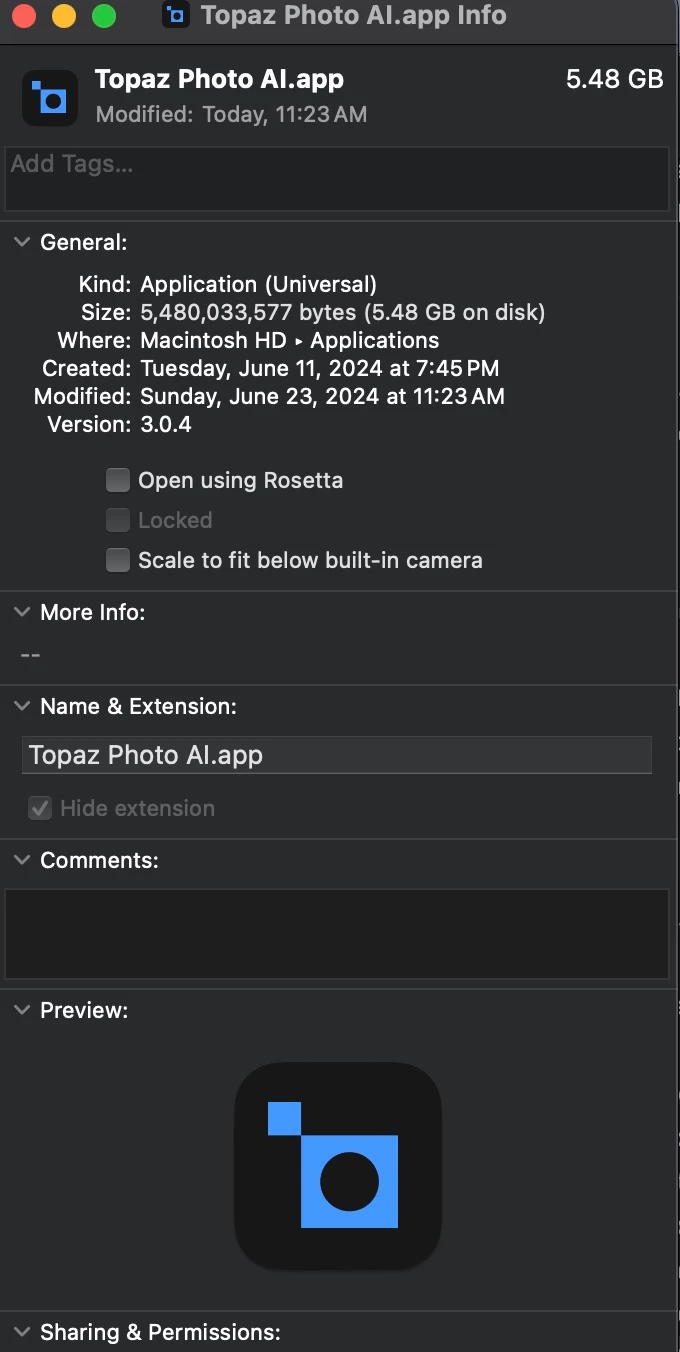Click the green zoom window button

pyautogui.click(x=104, y=16)
